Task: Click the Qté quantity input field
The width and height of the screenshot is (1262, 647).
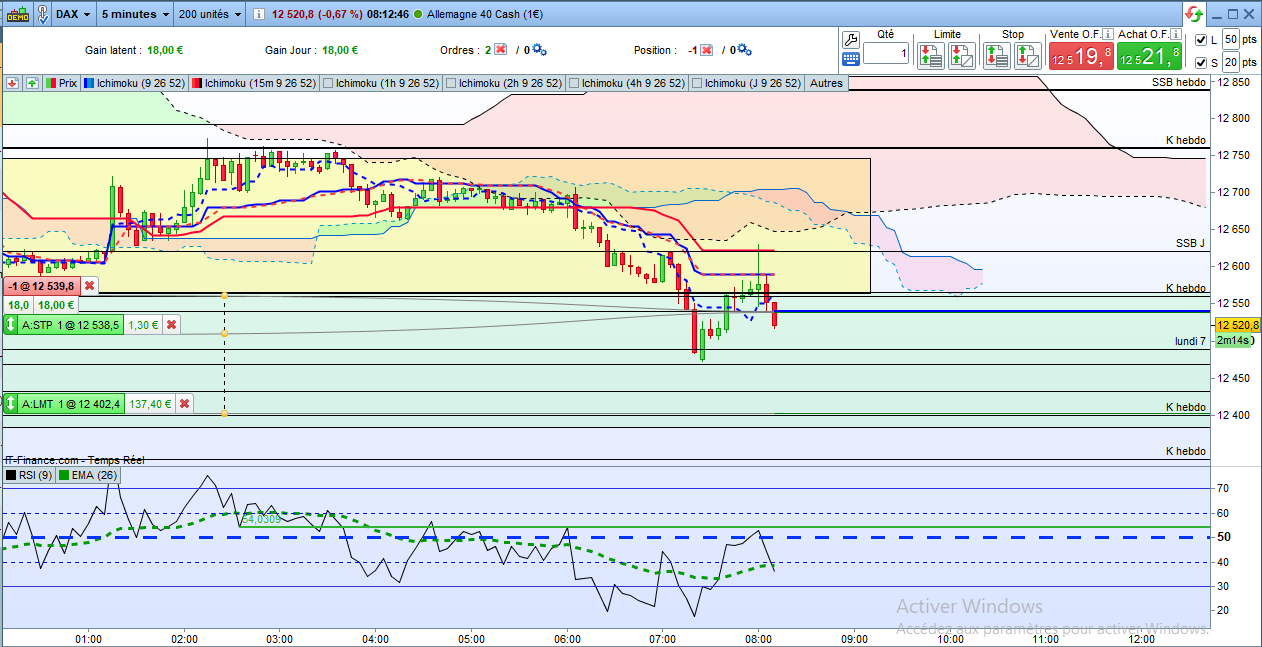Action: [x=886, y=54]
